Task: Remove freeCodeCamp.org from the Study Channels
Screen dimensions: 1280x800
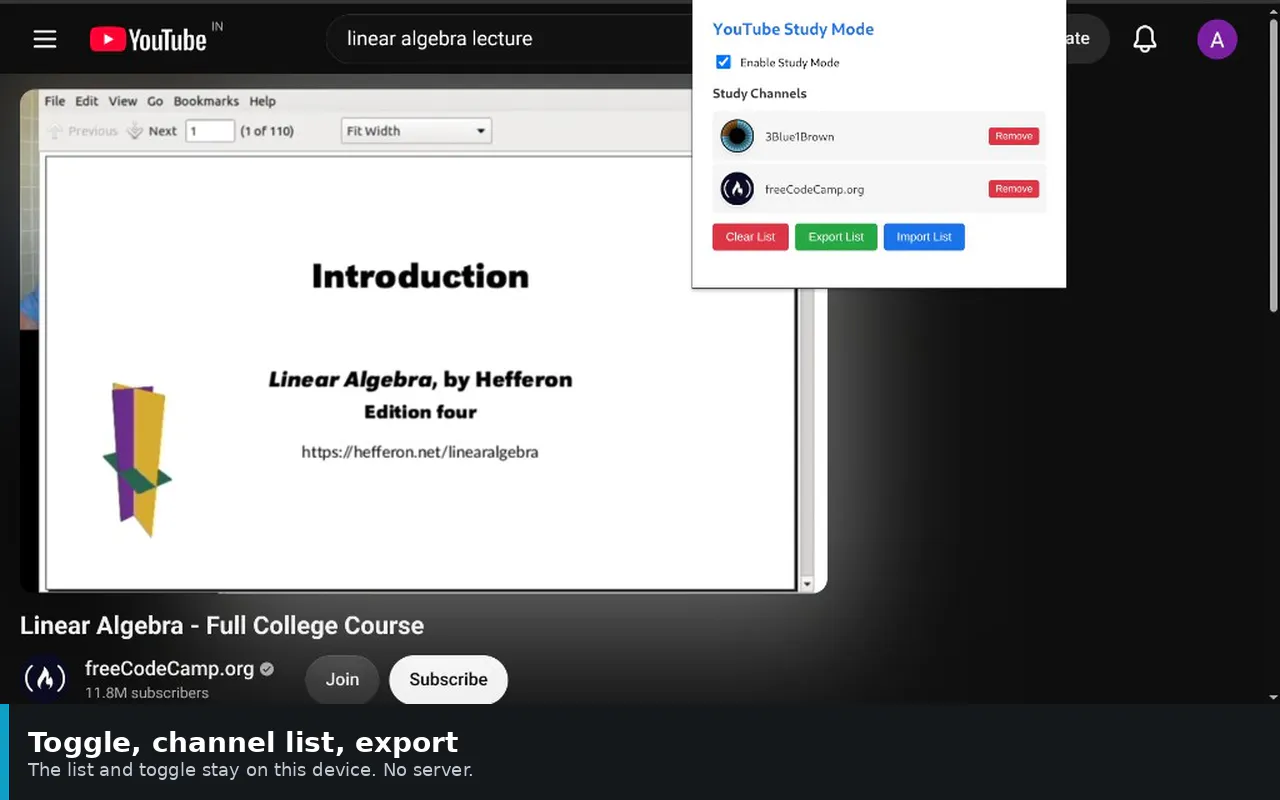Action: [x=1014, y=188]
